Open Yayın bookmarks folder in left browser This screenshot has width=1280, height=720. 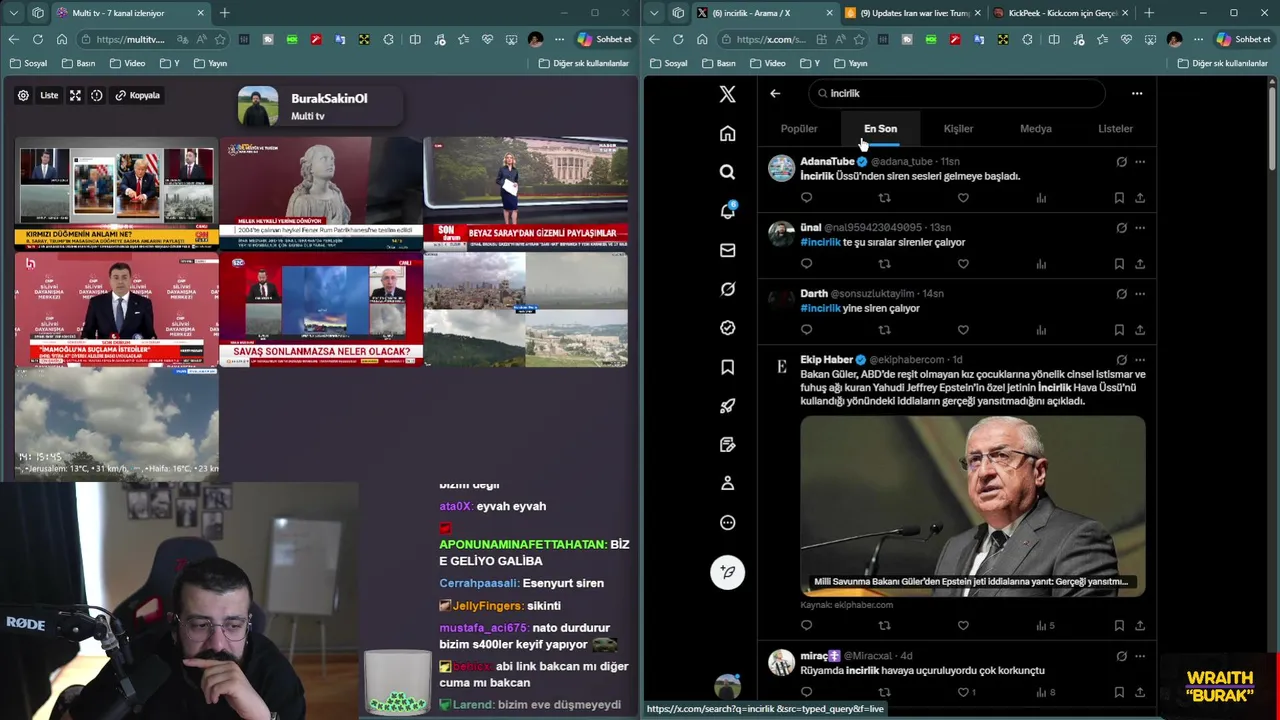210,63
